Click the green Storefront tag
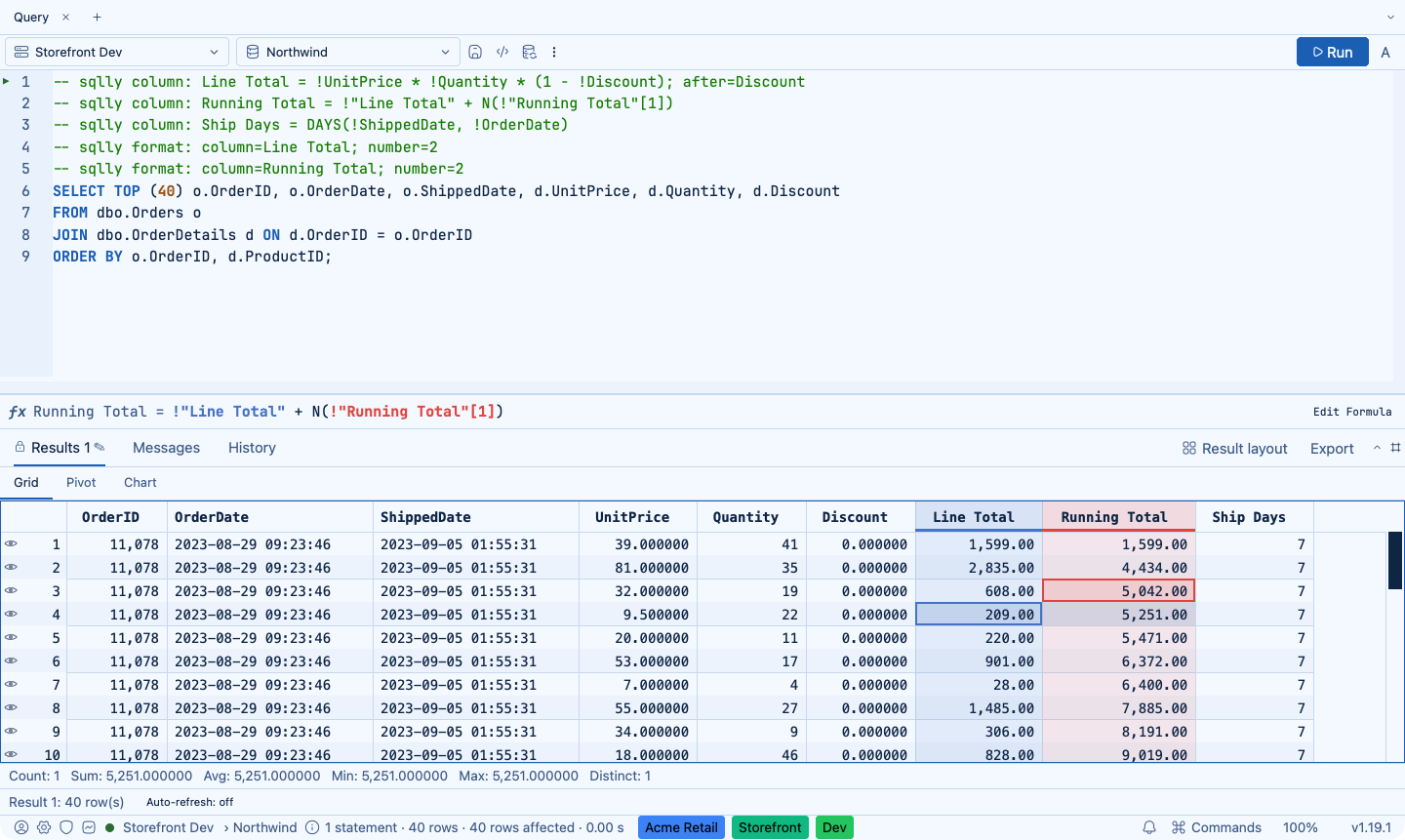 (770, 827)
